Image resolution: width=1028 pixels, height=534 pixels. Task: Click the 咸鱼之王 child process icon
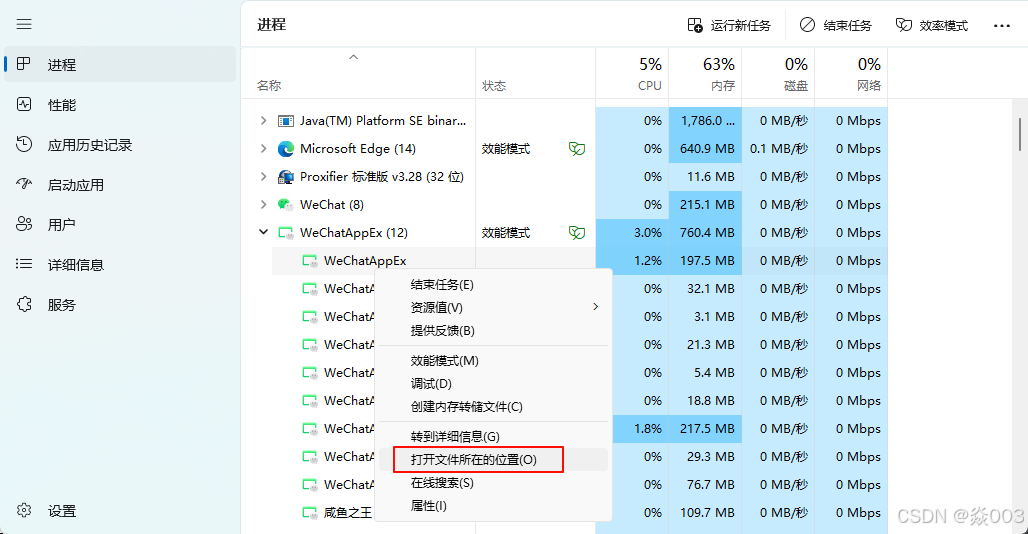(309, 512)
